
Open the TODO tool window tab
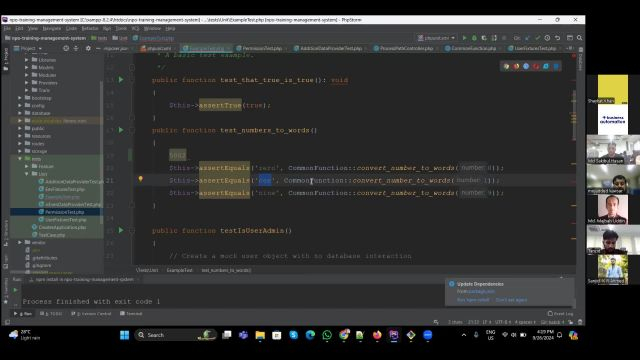coord(51,313)
